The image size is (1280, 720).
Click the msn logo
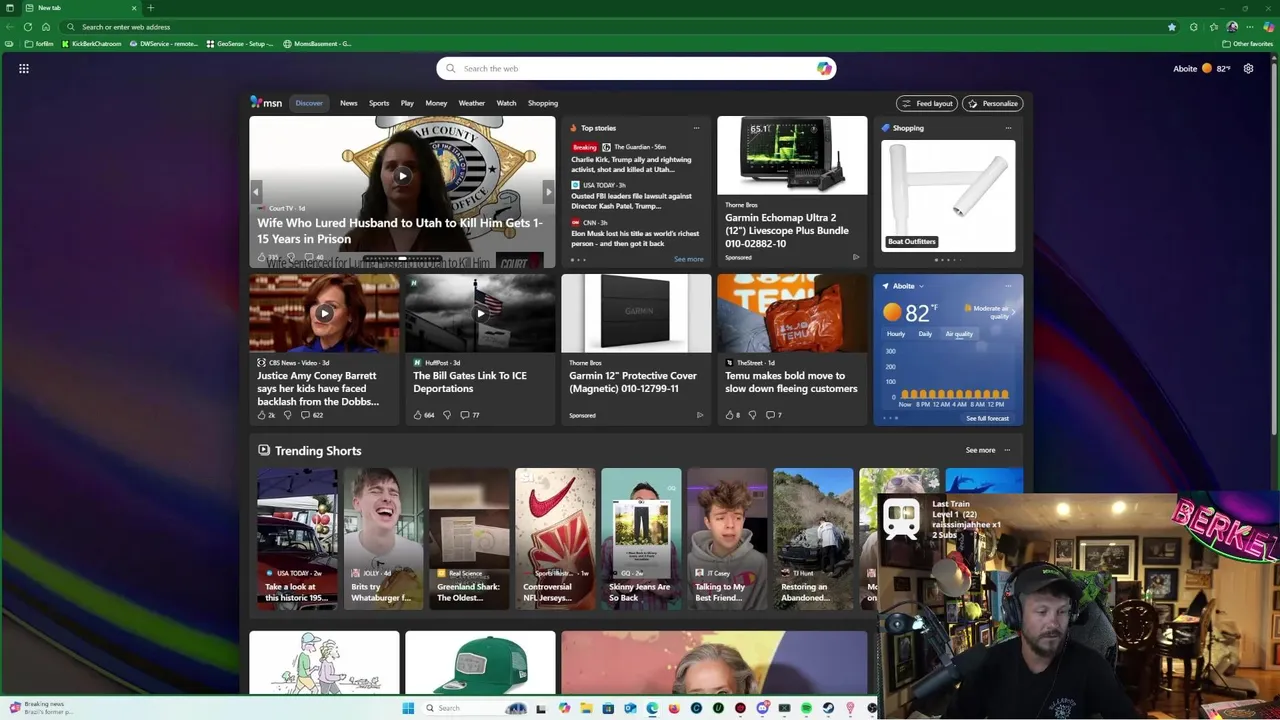(266, 102)
